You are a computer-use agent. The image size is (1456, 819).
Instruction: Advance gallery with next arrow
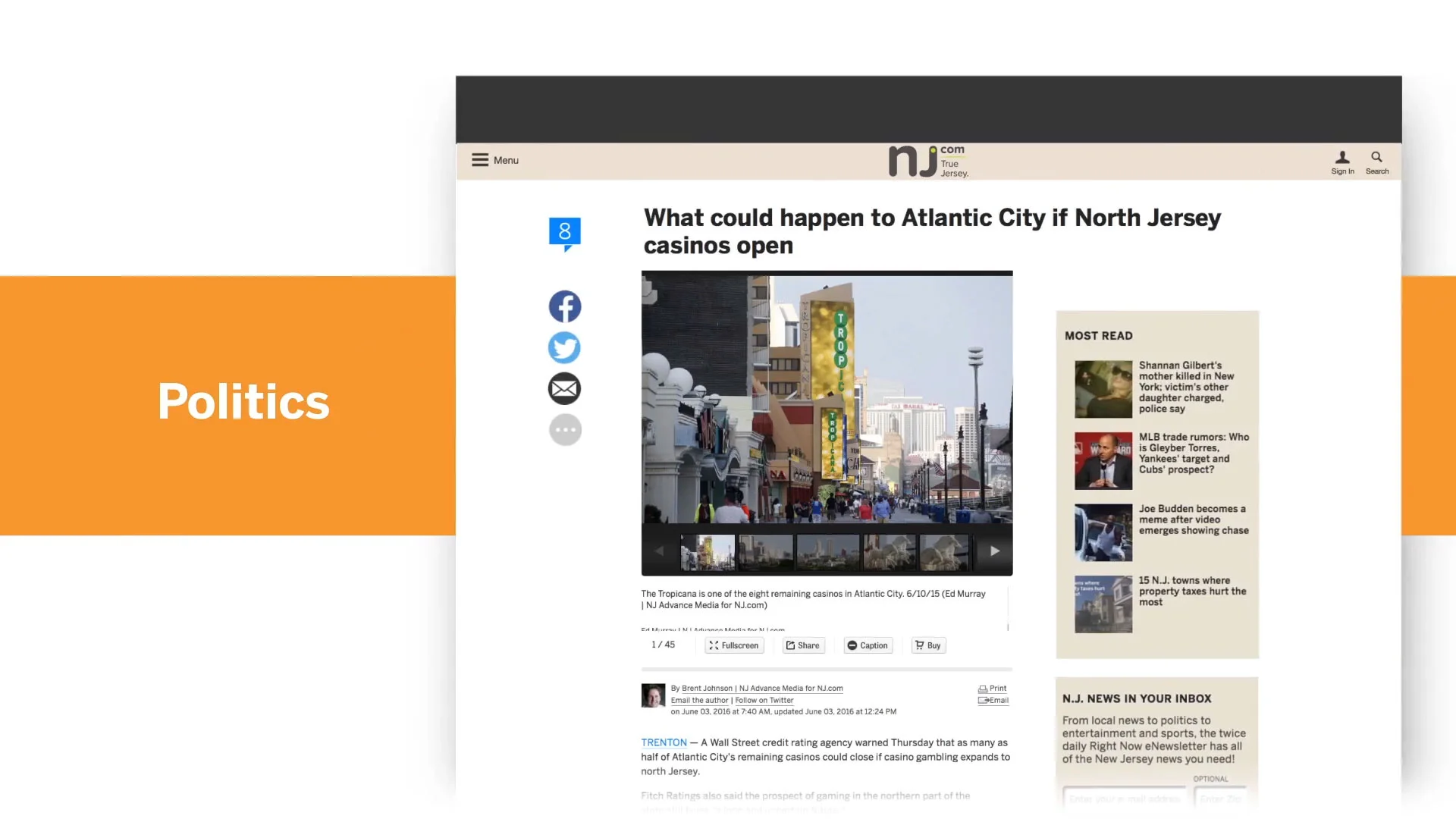(x=995, y=551)
